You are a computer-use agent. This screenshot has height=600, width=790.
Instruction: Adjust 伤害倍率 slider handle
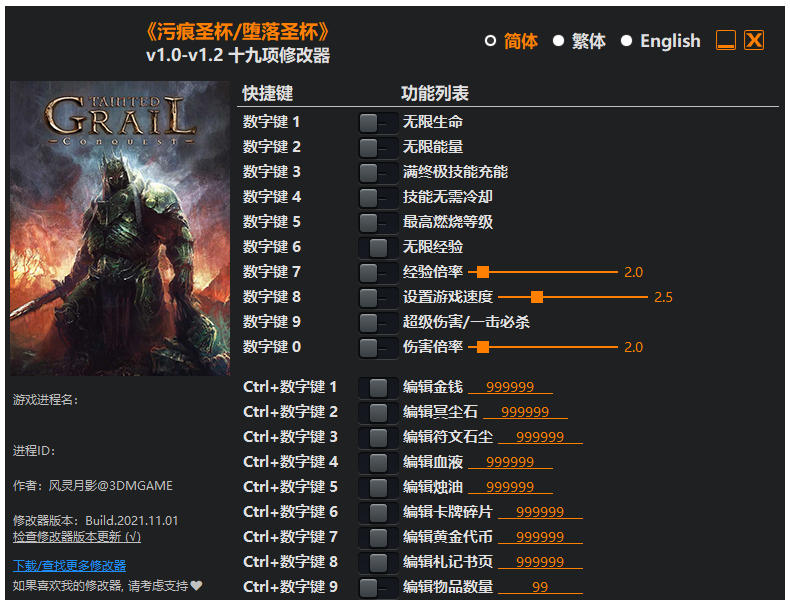(483, 348)
